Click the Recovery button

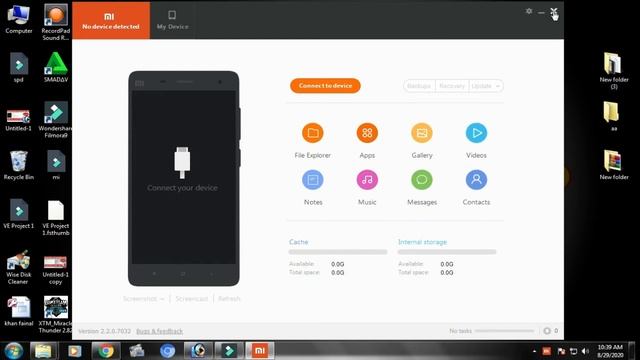(x=452, y=86)
